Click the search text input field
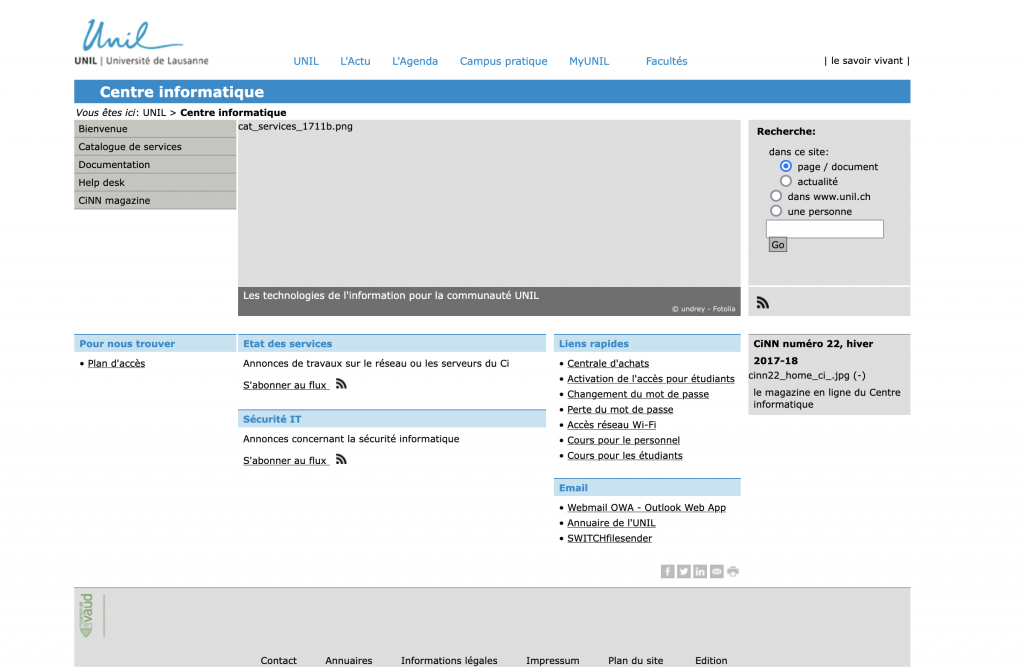The width and height of the screenshot is (1024, 667). click(x=825, y=229)
